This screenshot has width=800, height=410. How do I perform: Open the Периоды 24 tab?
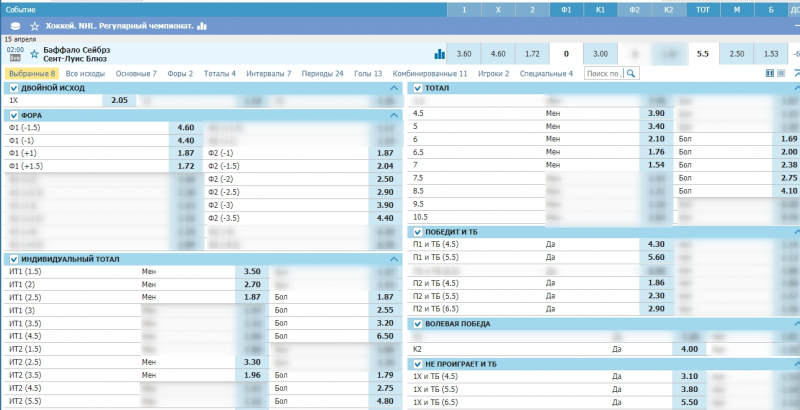click(325, 74)
